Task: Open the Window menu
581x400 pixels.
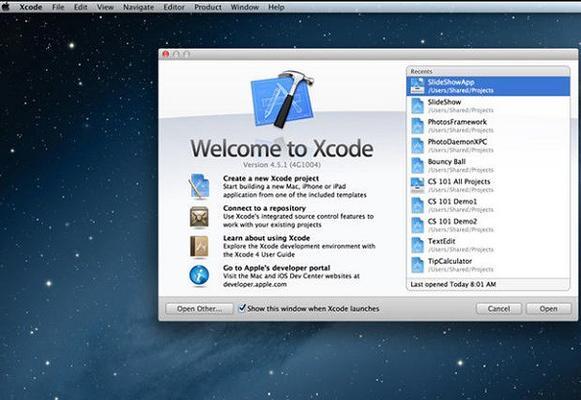Action: (245, 7)
